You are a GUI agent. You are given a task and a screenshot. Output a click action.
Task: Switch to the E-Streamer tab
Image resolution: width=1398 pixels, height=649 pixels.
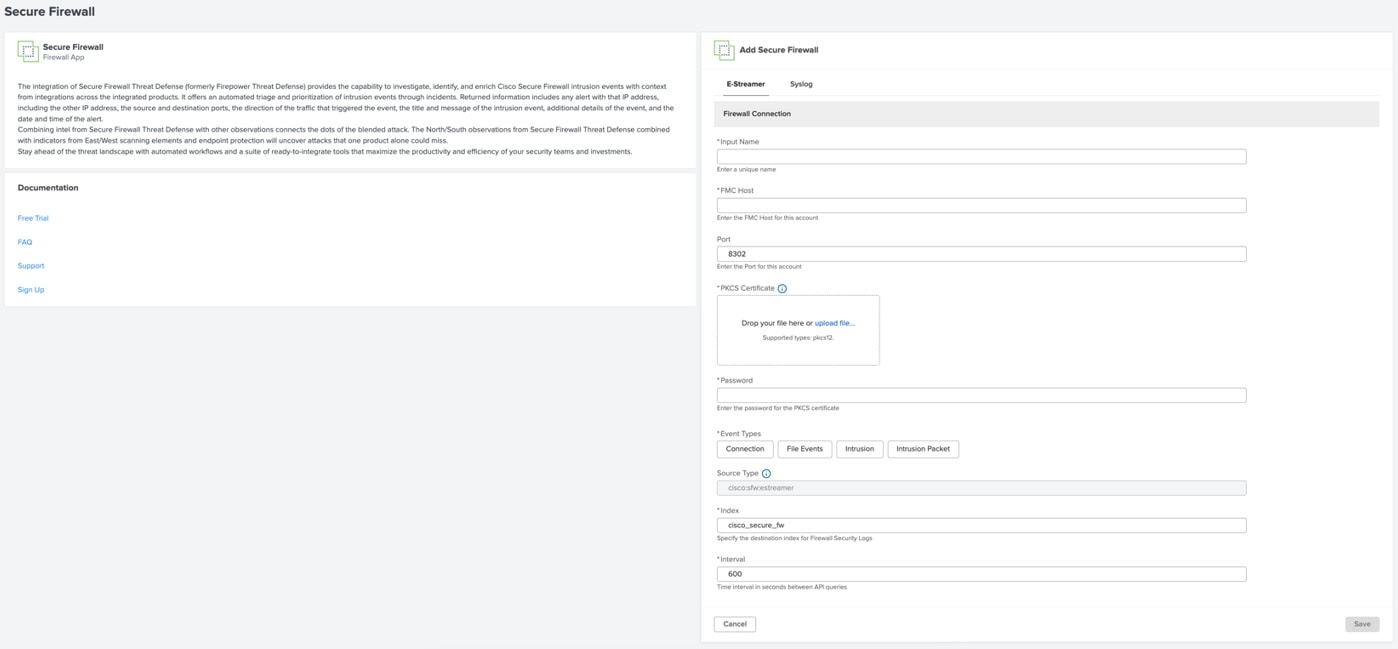[x=746, y=84]
